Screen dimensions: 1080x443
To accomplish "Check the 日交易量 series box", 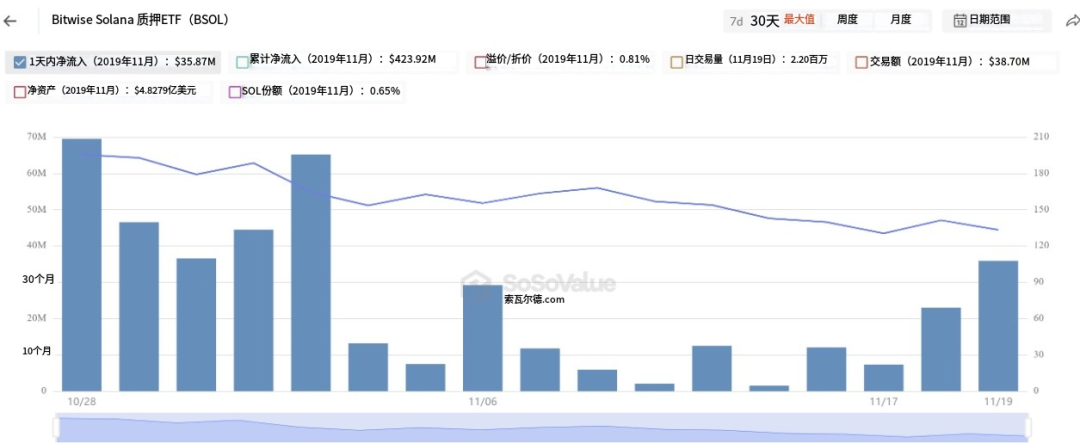I will (677, 62).
